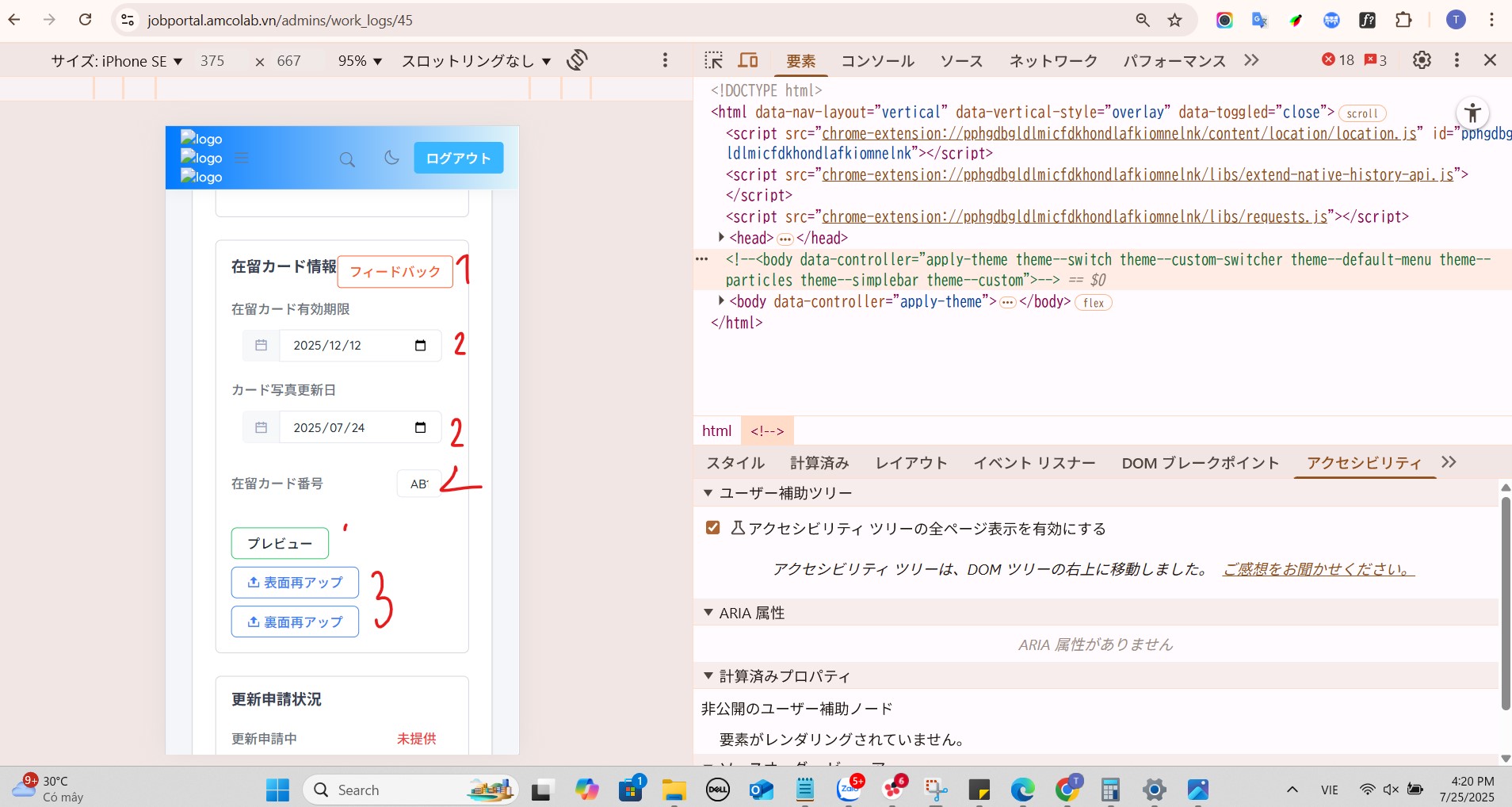Viewport: 1512px width, 807px height.
Task: Open DevTools customize three-dot menu
Action: click(1457, 60)
